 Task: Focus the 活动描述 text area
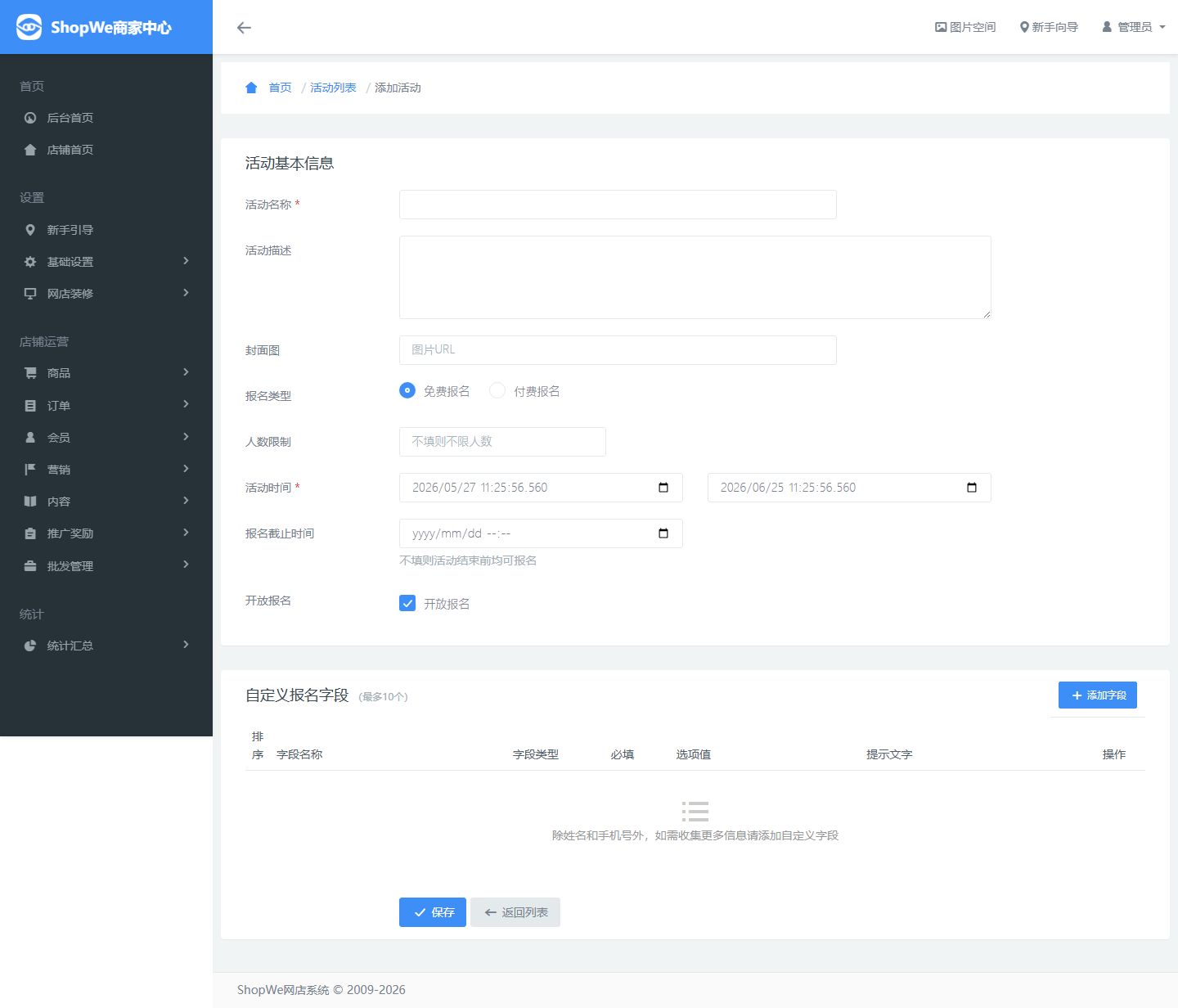click(695, 277)
